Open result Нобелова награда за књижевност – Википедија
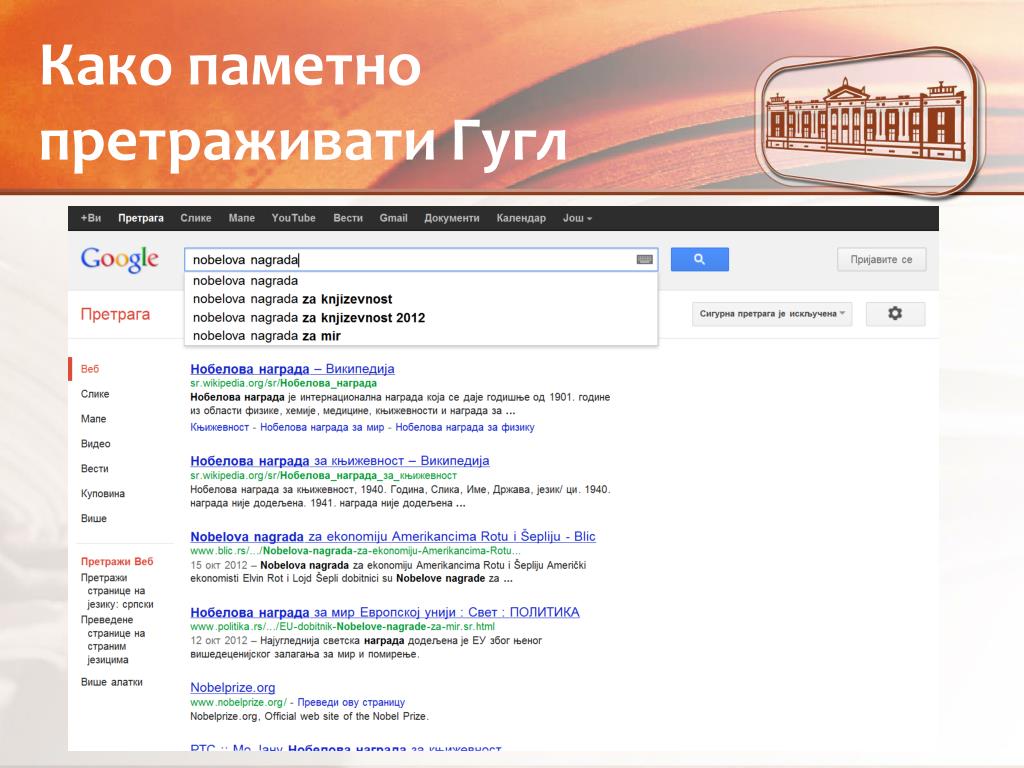The width and height of the screenshot is (1024, 768). click(x=340, y=461)
